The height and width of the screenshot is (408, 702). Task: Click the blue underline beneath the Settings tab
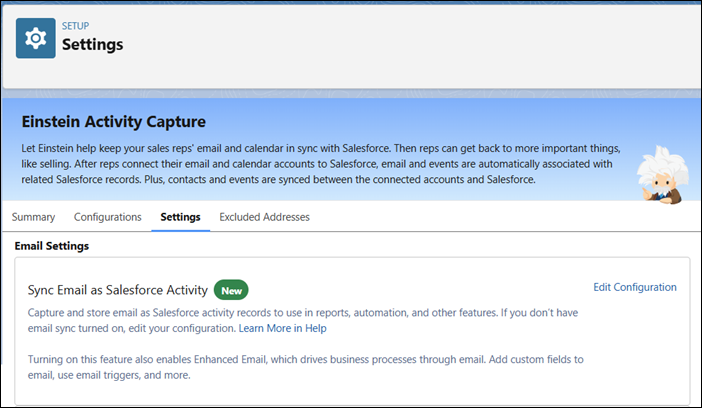click(x=180, y=230)
